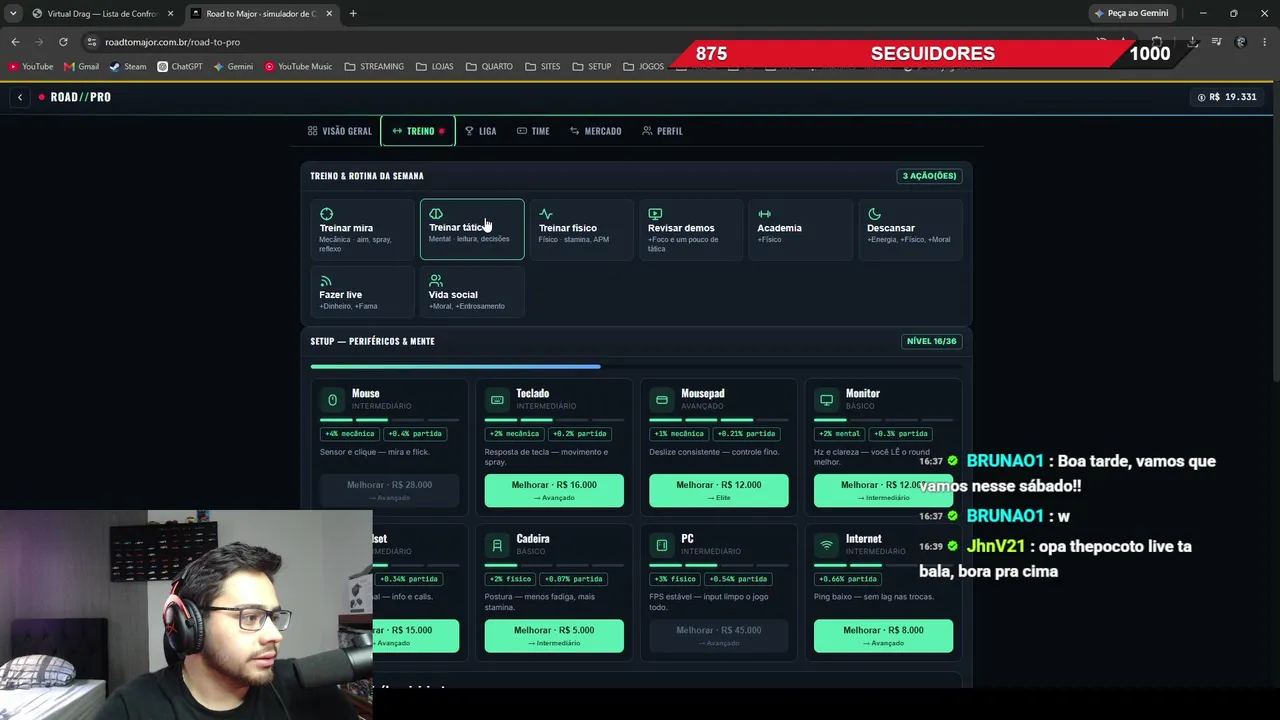Click the Mouse upgrade R$ 28.000 button

click(x=390, y=490)
